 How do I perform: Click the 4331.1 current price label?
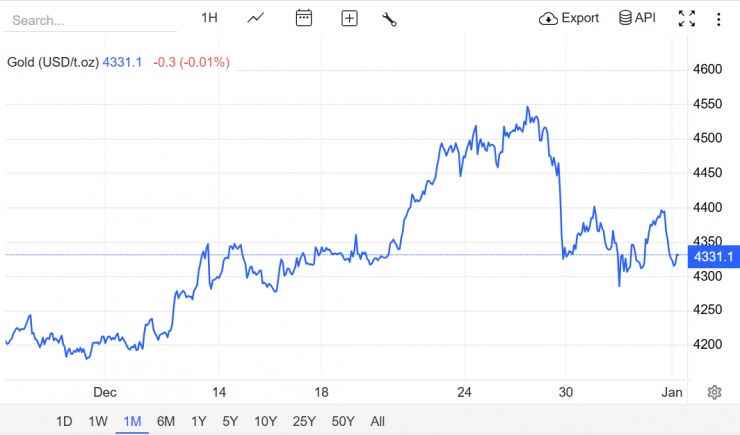(714, 257)
